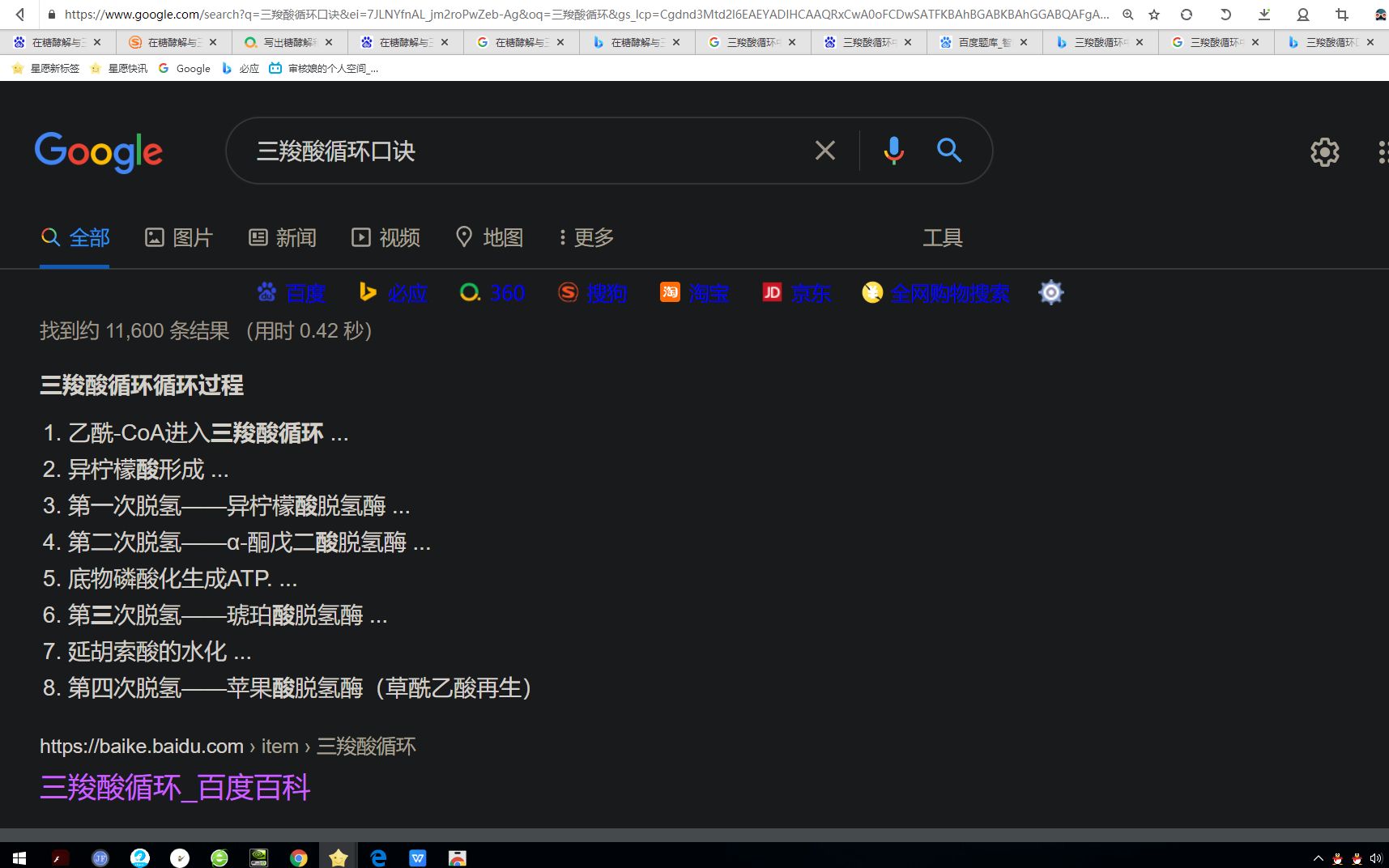Click the Google logo
The width and height of the screenshot is (1389, 868).
click(98, 152)
